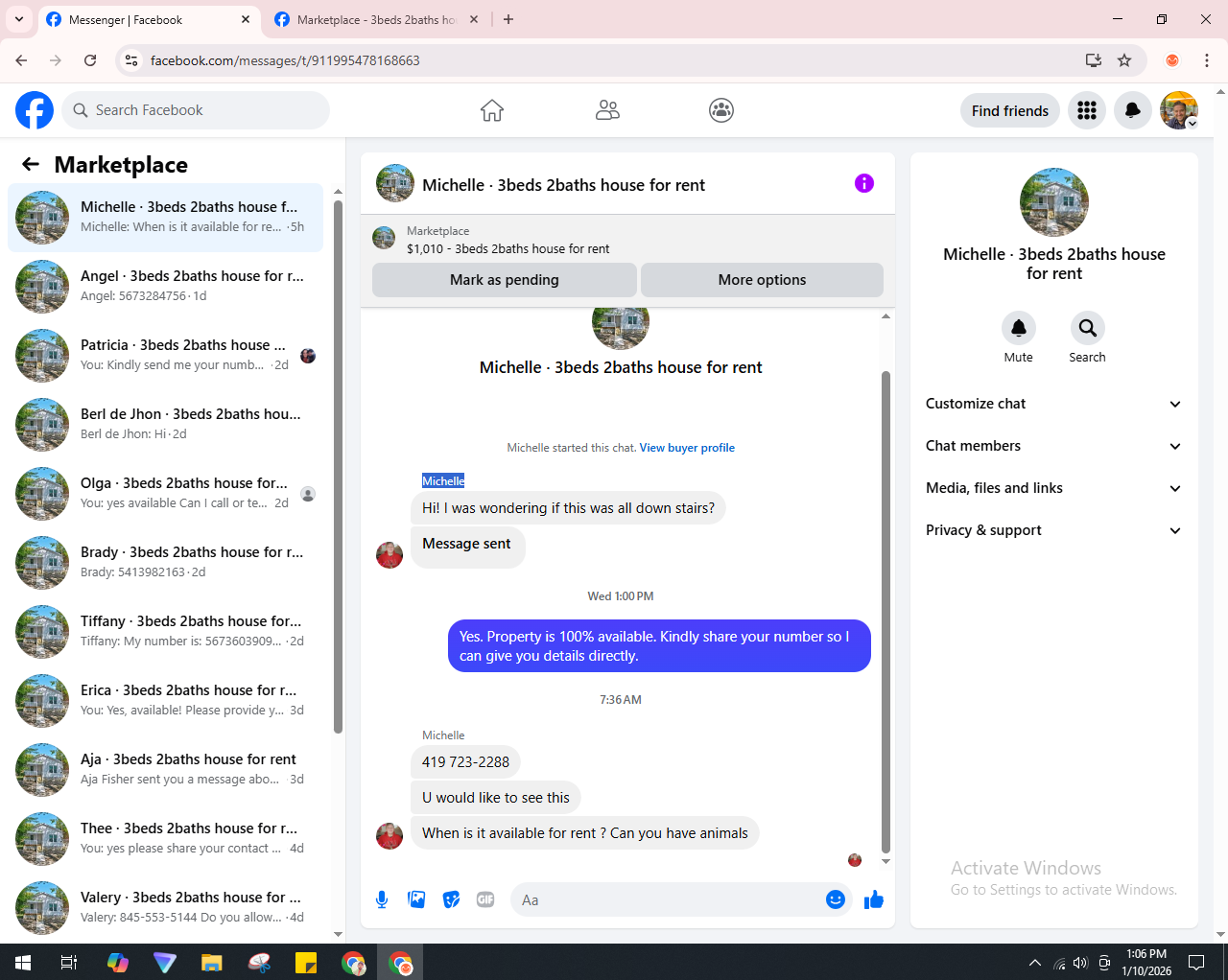View site information icon beside the URL
Screen dimensions: 1228x980
[131, 60]
